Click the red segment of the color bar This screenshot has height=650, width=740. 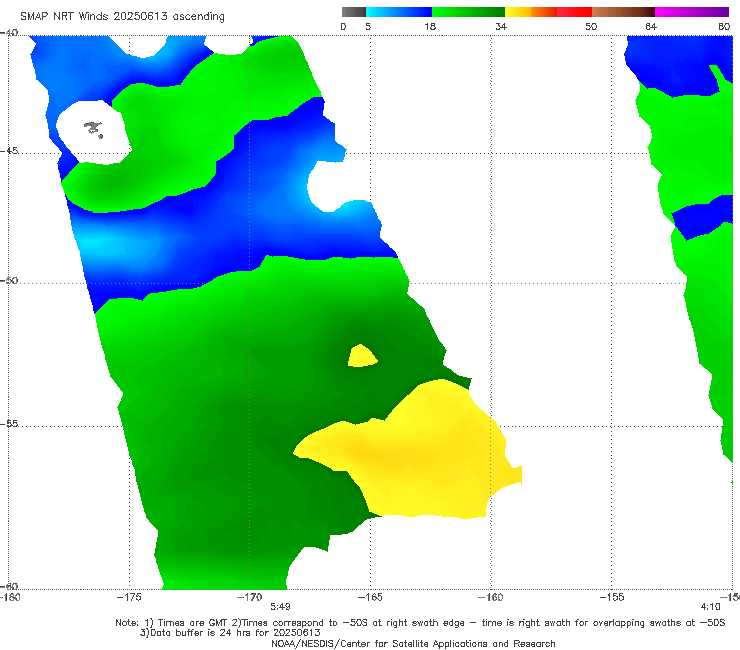pos(574,12)
